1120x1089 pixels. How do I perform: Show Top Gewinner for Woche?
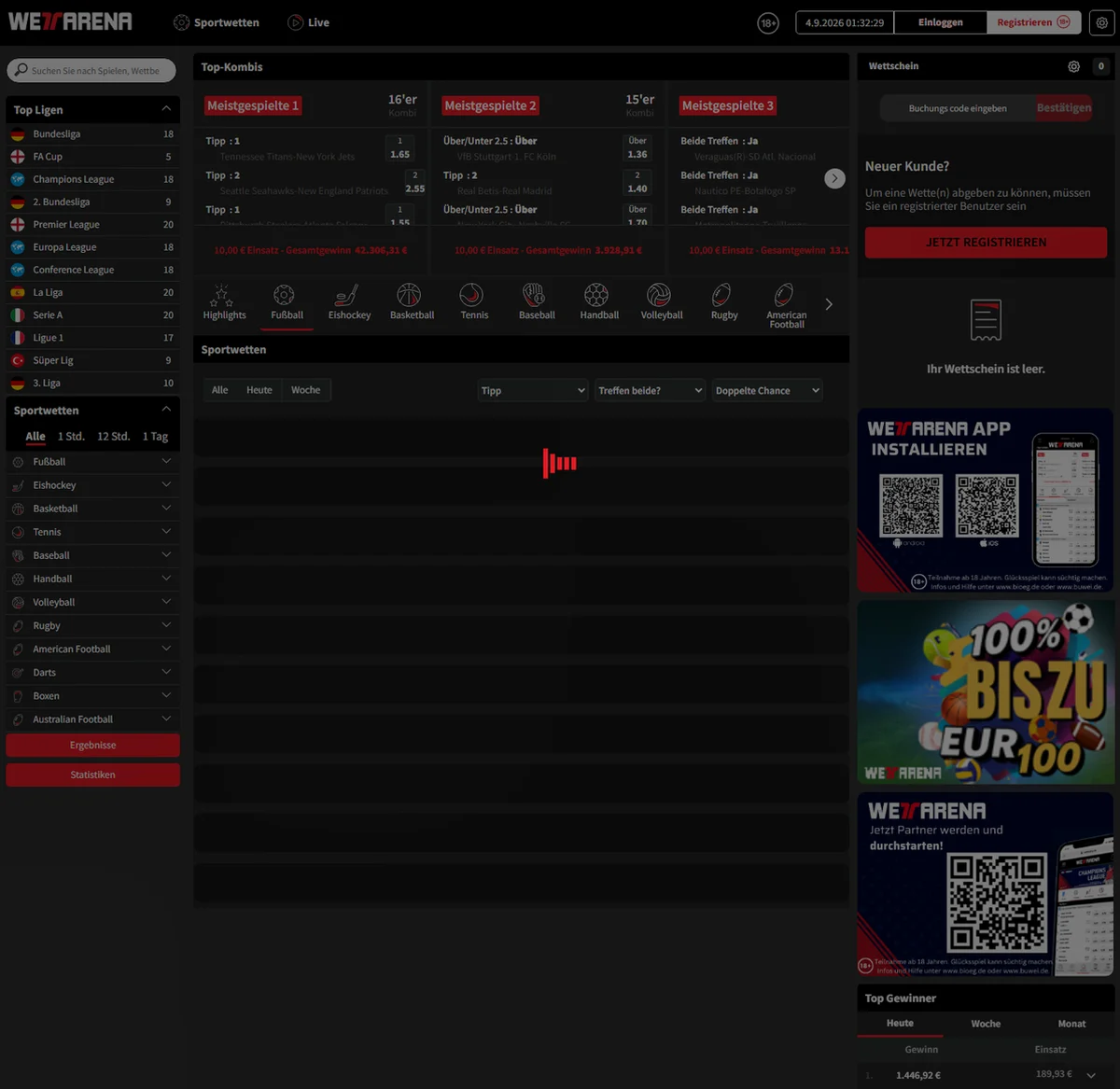point(986,1024)
